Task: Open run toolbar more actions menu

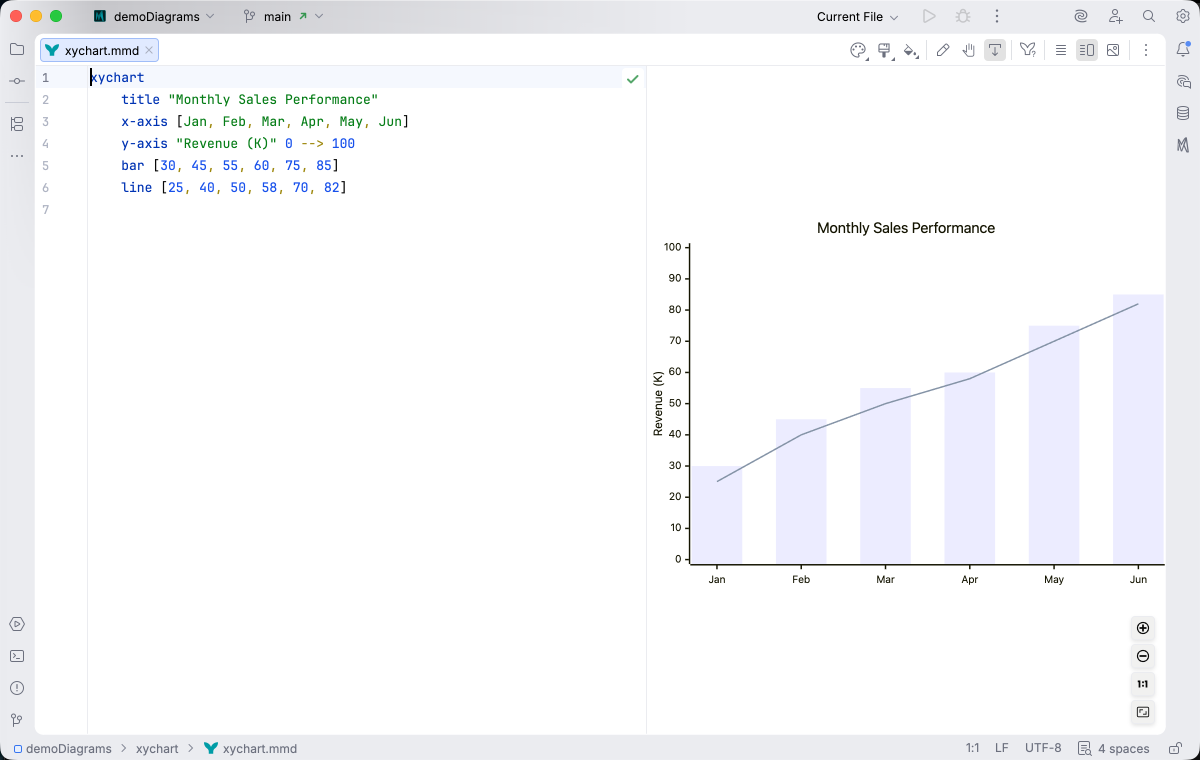Action: pos(997,16)
